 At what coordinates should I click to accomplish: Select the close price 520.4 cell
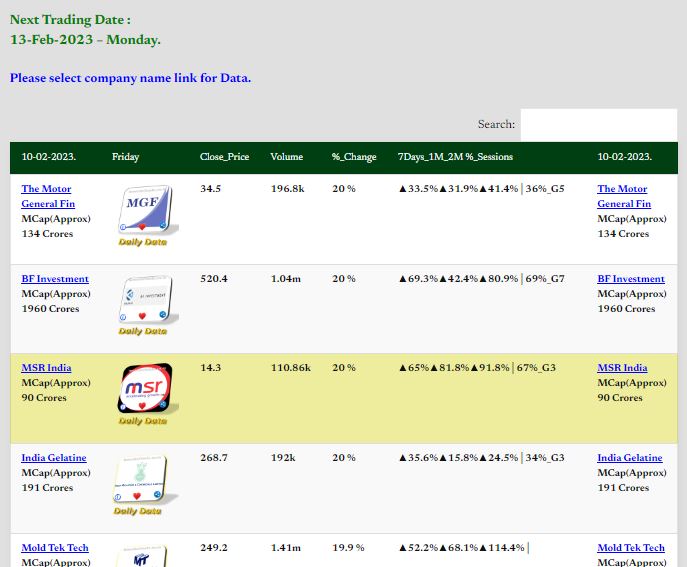click(214, 279)
